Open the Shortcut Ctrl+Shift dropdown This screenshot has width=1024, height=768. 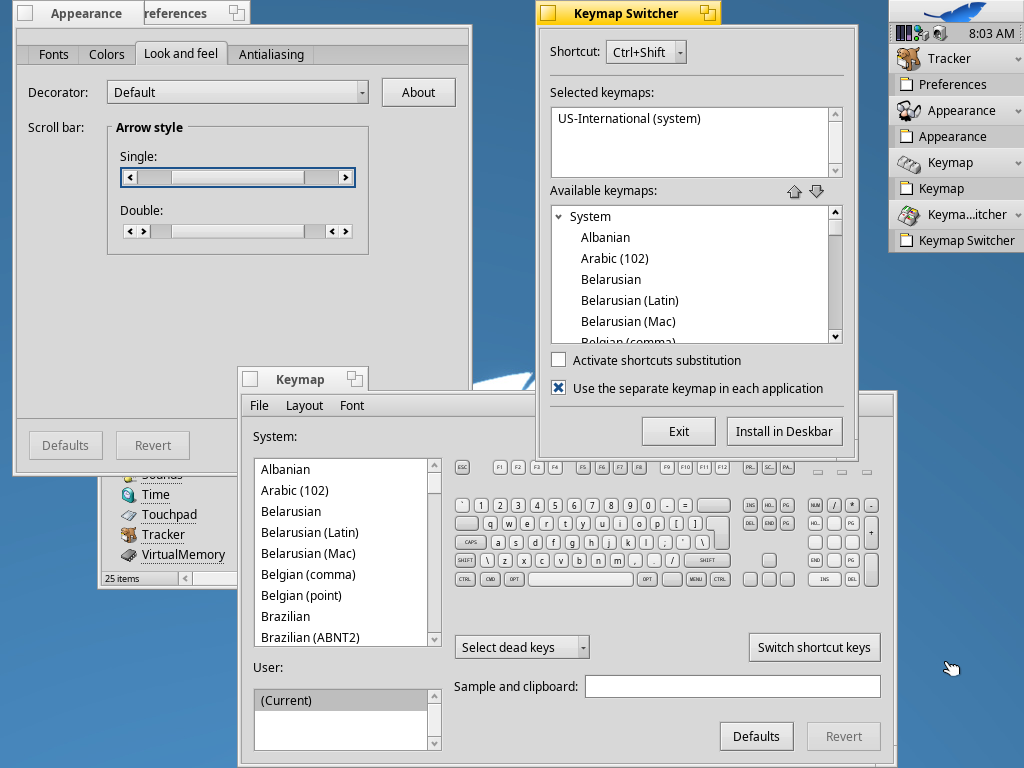(646, 52)
